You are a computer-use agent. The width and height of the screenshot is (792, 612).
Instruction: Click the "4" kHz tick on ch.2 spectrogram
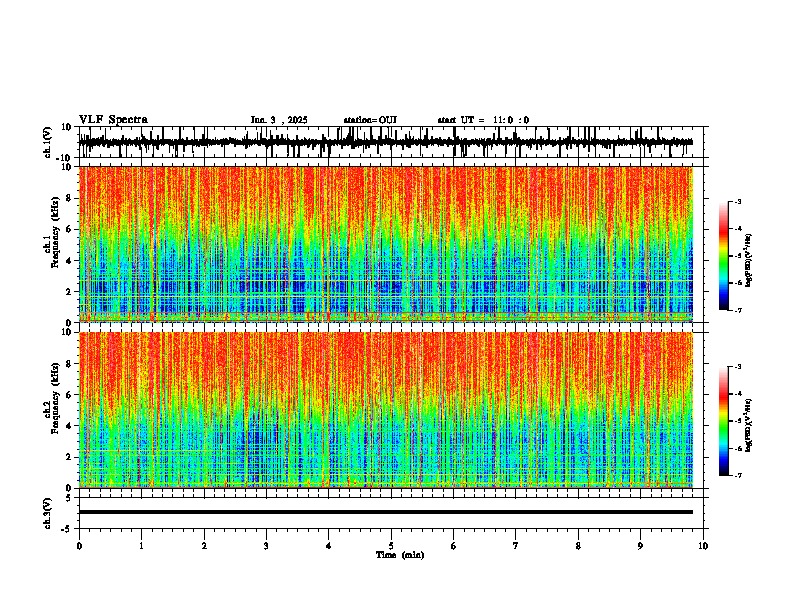[69, 426]
